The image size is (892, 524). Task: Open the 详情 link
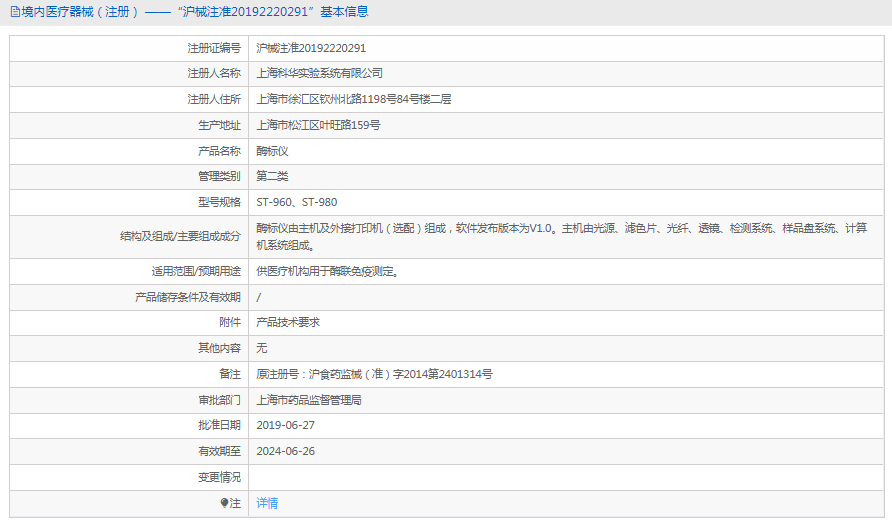tap(267, 503)
